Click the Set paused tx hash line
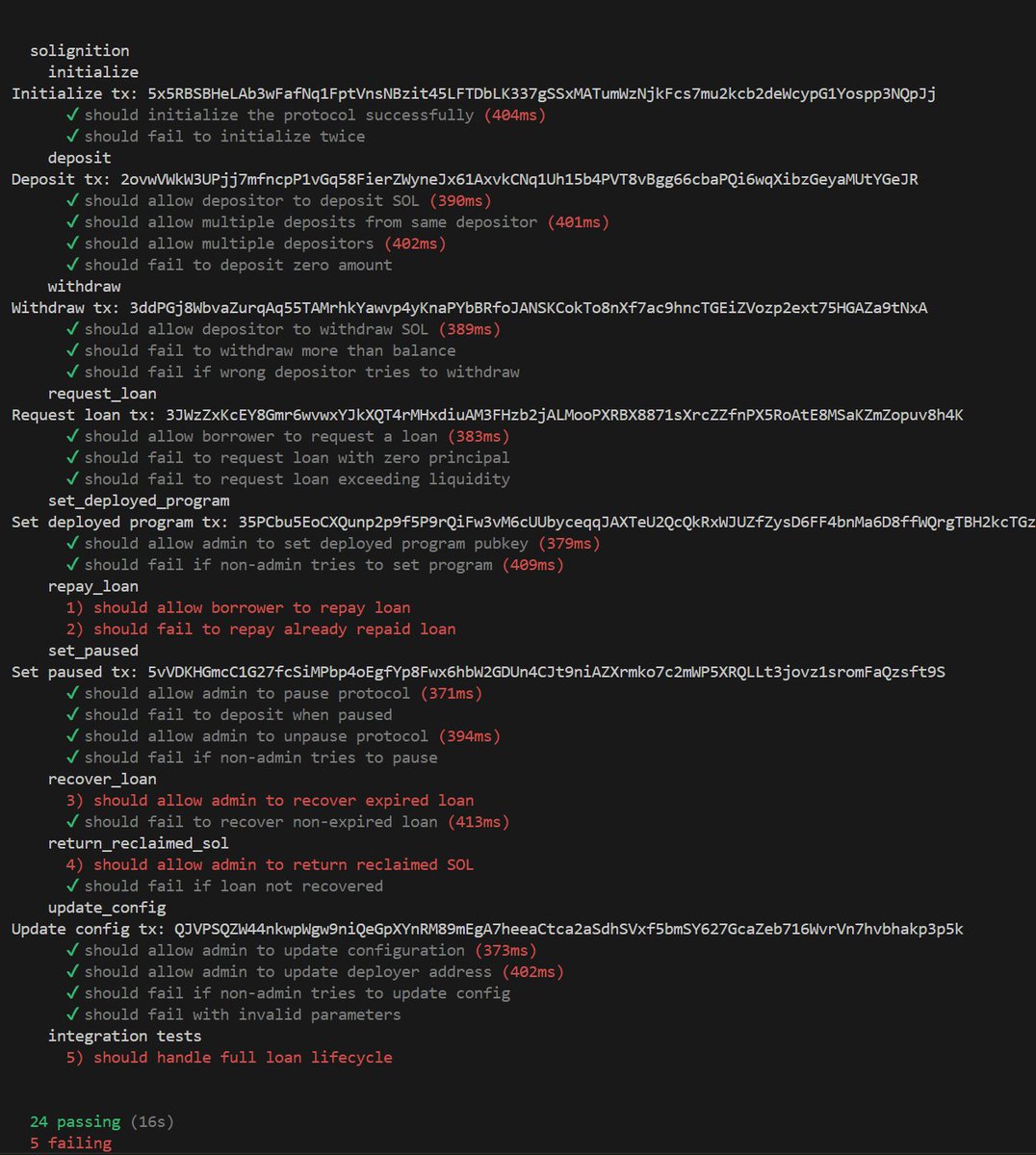Image resolution: width=1036 pixels, height=1155 pixels. (479, 672)
